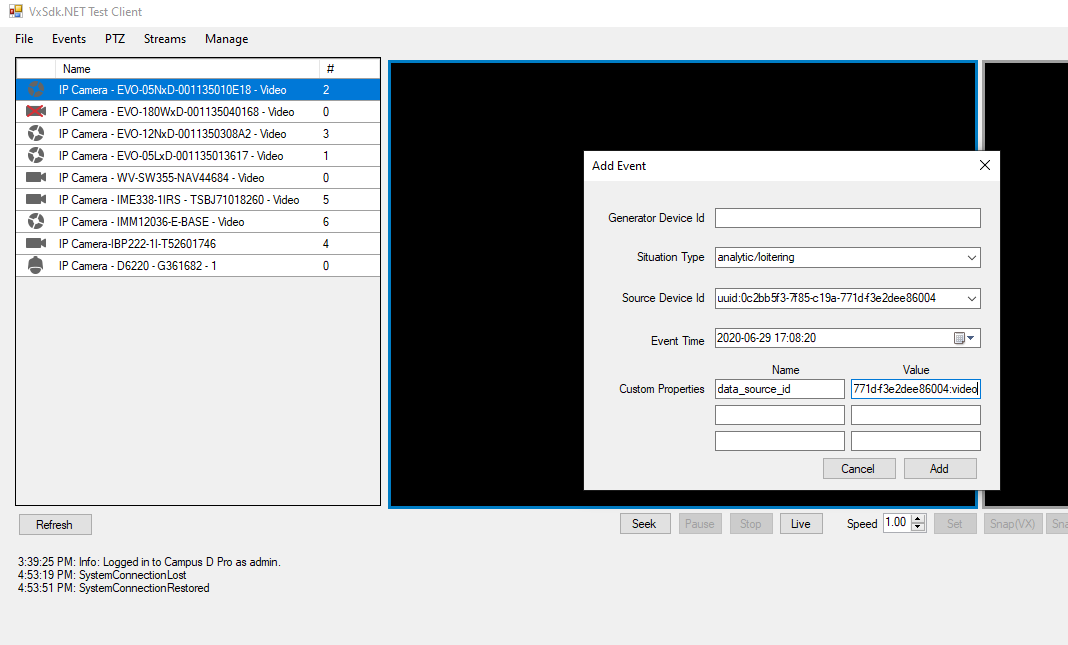
Task: Decrease the Speed value with the down arrow
Action: [x=918, y=527]
